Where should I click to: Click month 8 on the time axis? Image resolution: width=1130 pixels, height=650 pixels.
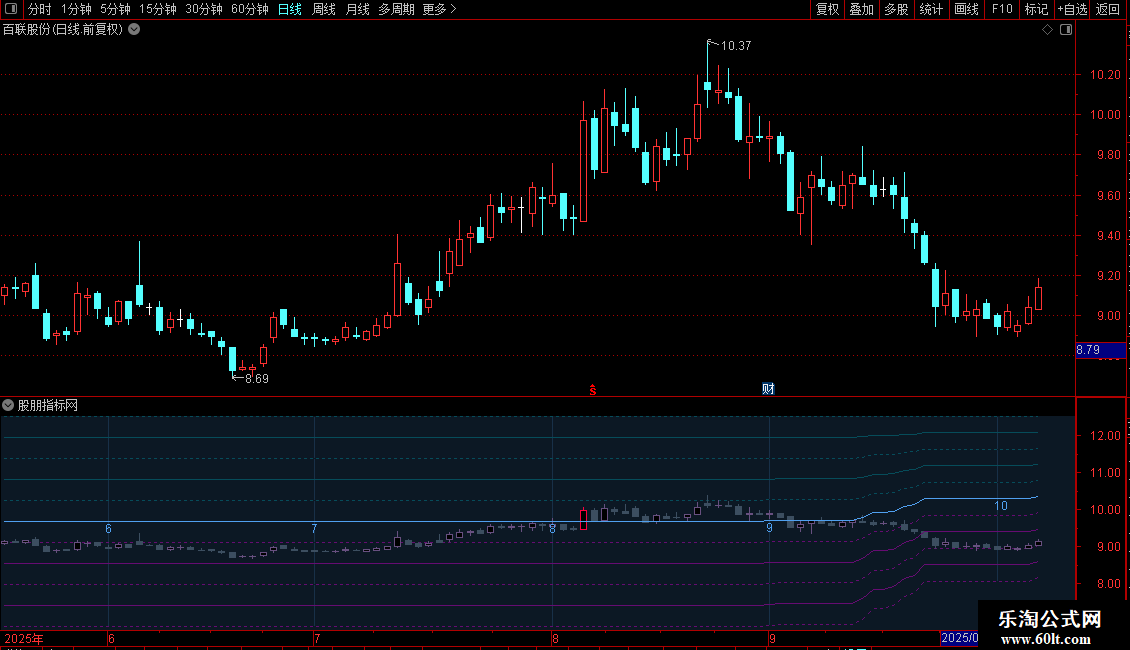coord(555,638)
